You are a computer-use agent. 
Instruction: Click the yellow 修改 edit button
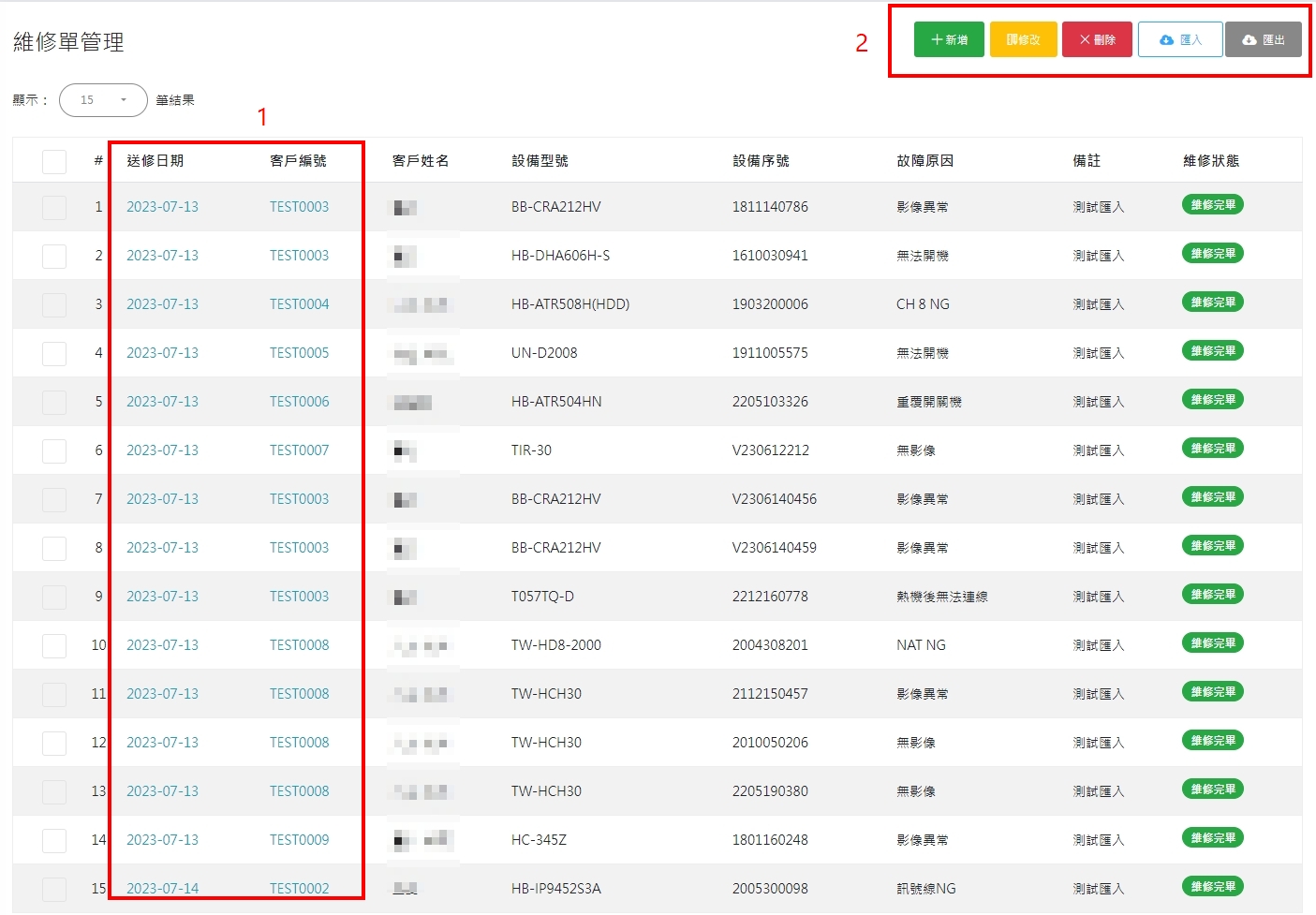(1023, 39)
